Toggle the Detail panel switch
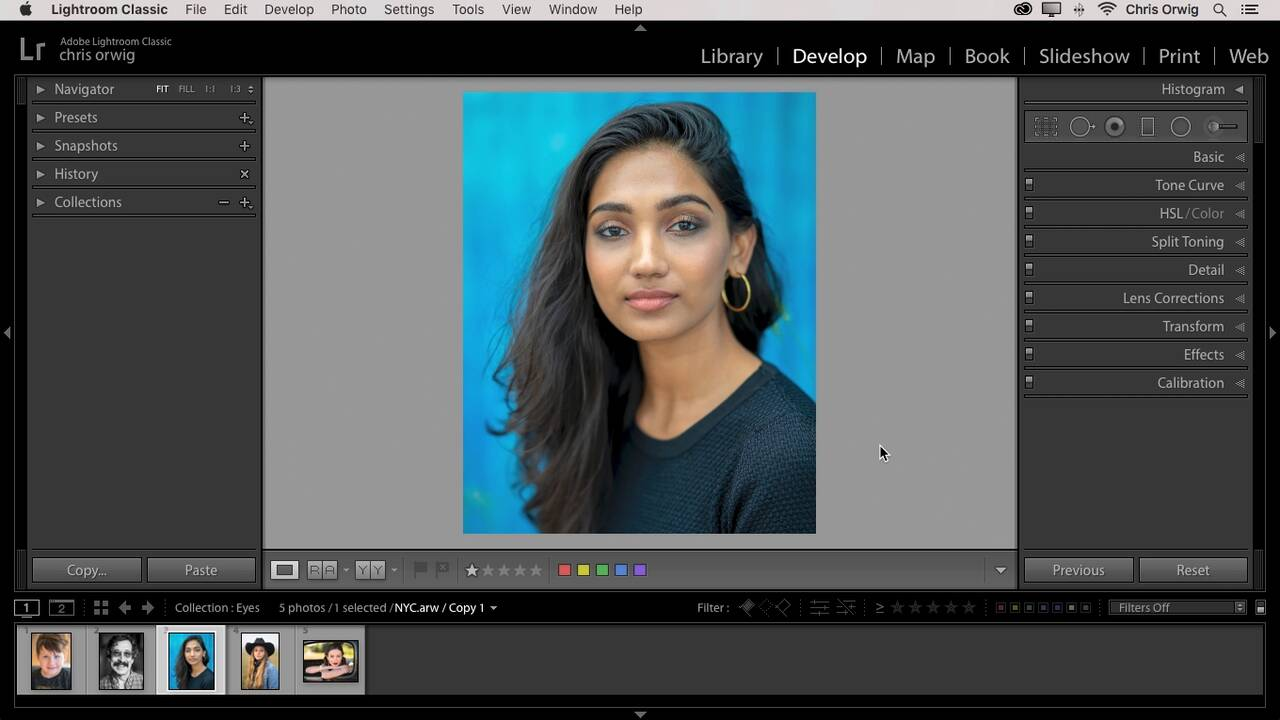This screenshot has width=1280, height=720. pyautogui.click(x=1029, y=270)
